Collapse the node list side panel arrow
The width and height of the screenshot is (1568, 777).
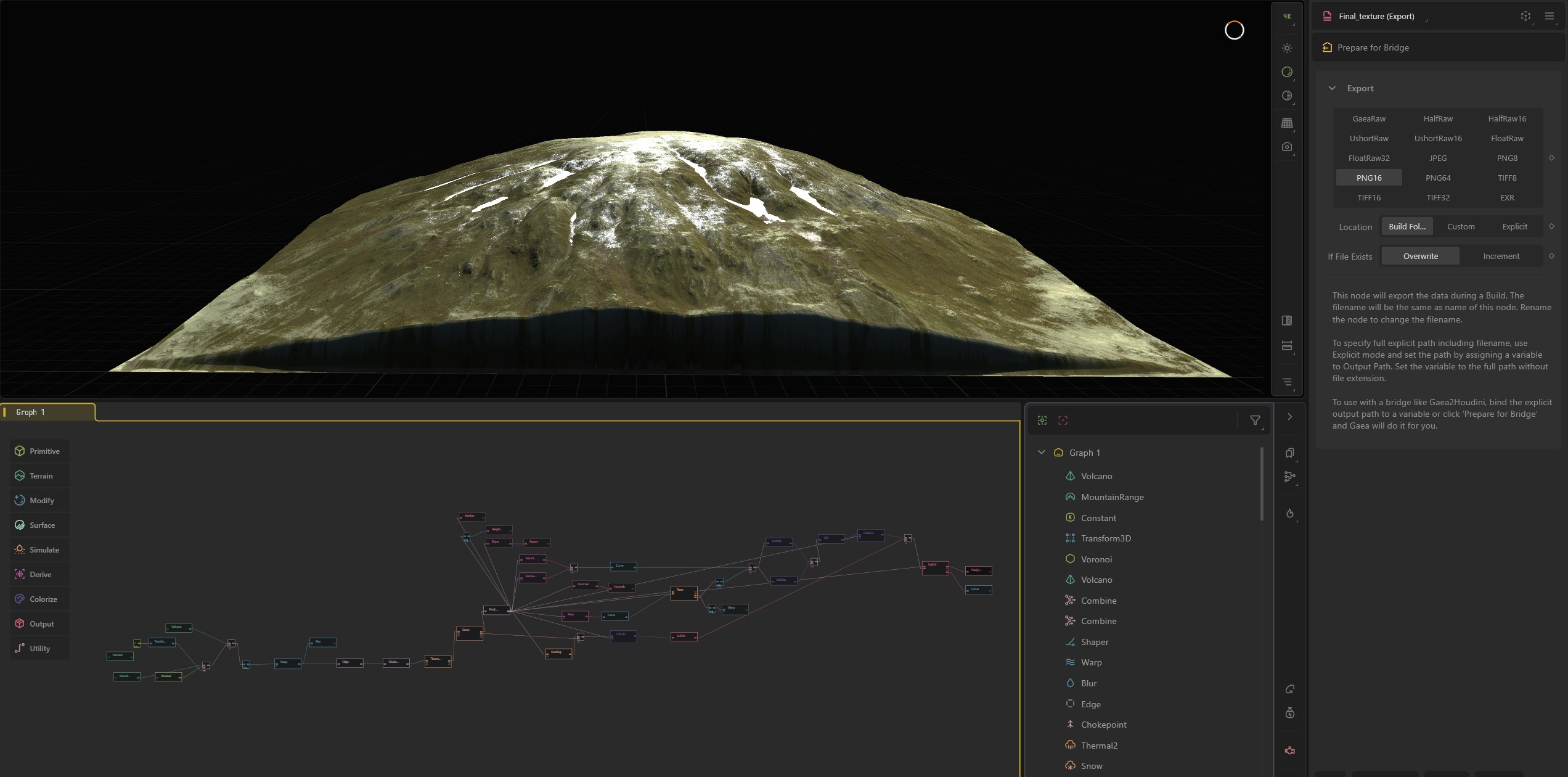(1289, 417)
